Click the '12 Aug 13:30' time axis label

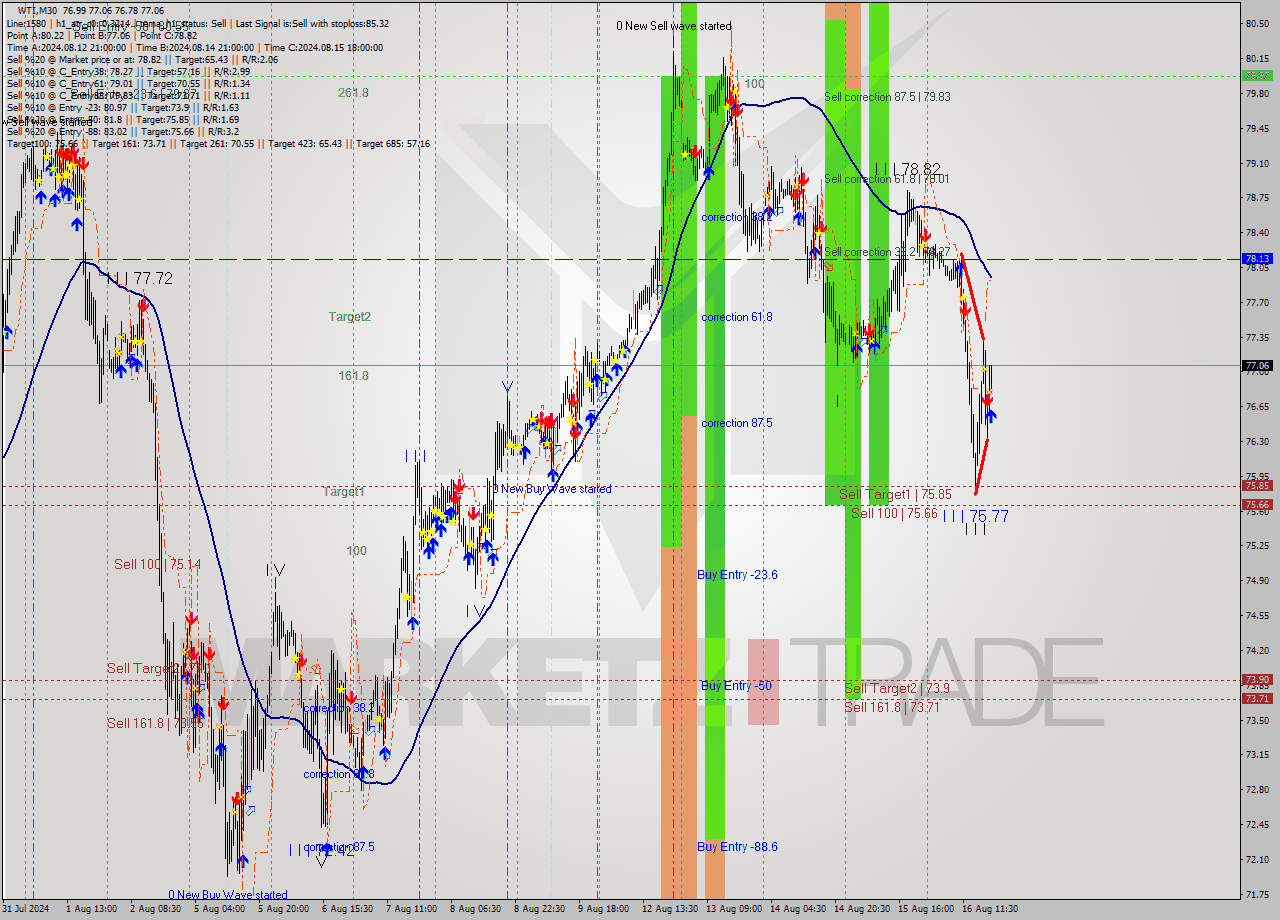pos(669,909)
